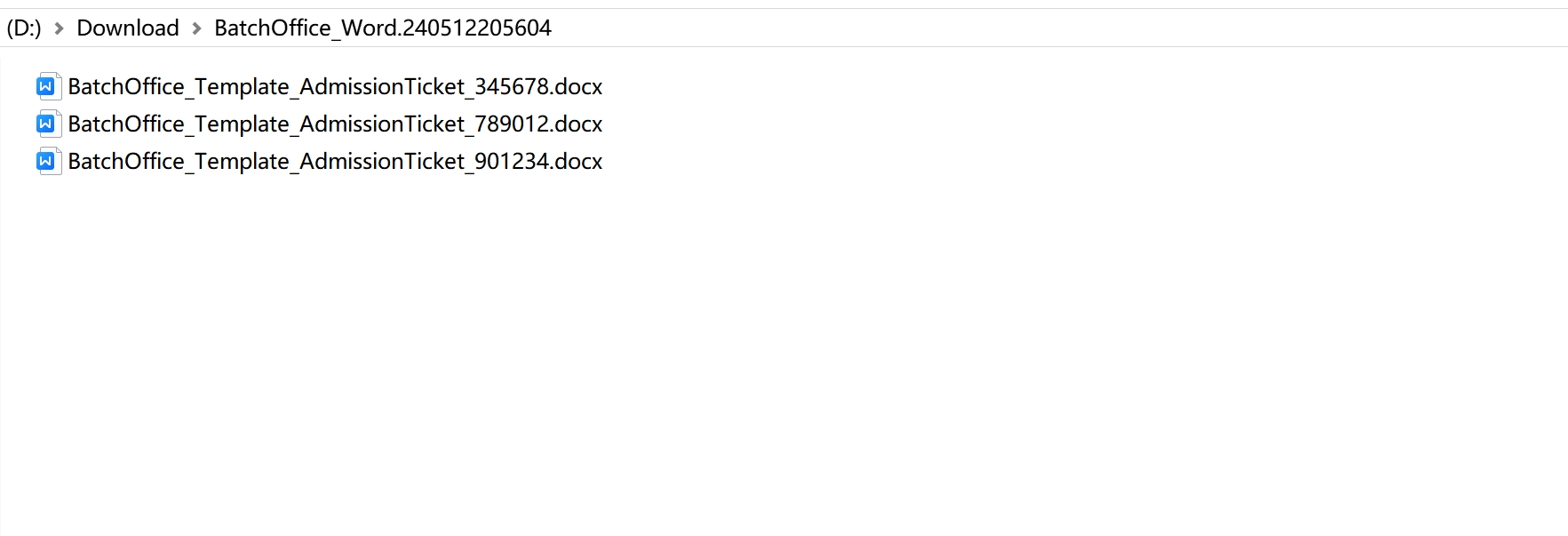The width and height of the screenshot is (1568, 536).
Task: Highlight the file name ending in 901234.docx
Action: click(x=335, y=161)
